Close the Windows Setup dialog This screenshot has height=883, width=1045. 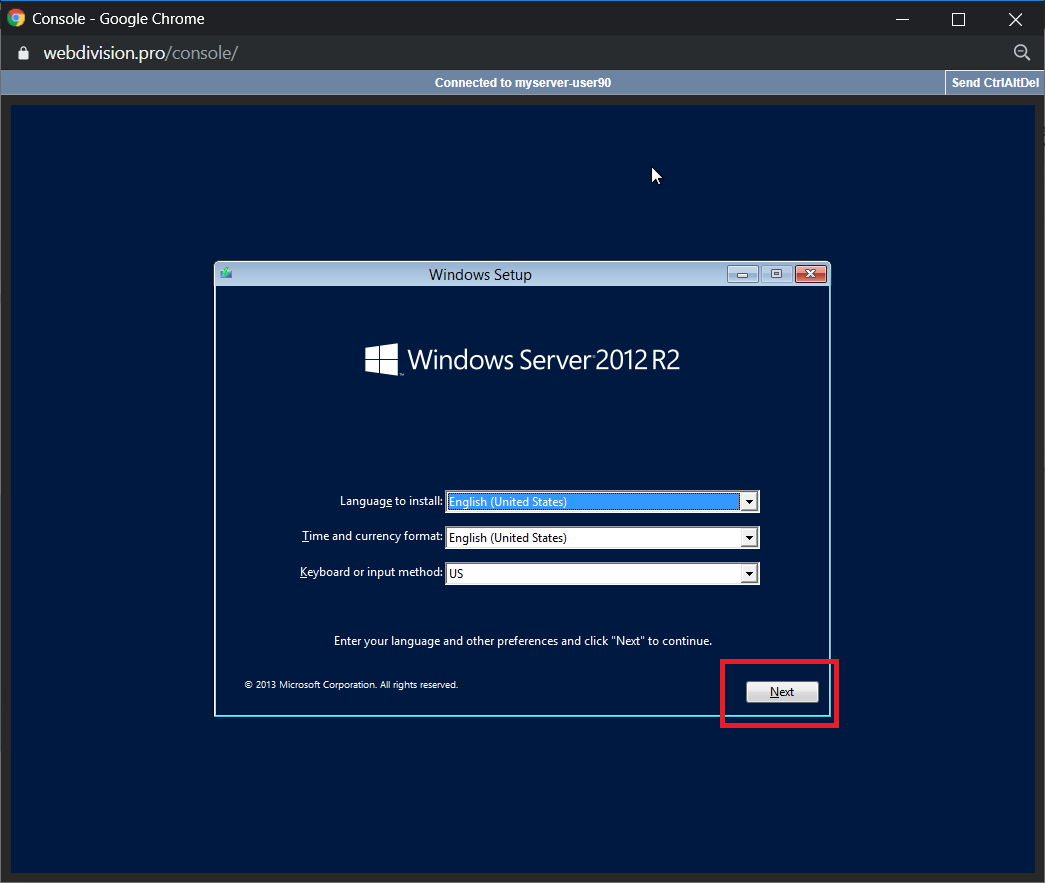point(811,274)
